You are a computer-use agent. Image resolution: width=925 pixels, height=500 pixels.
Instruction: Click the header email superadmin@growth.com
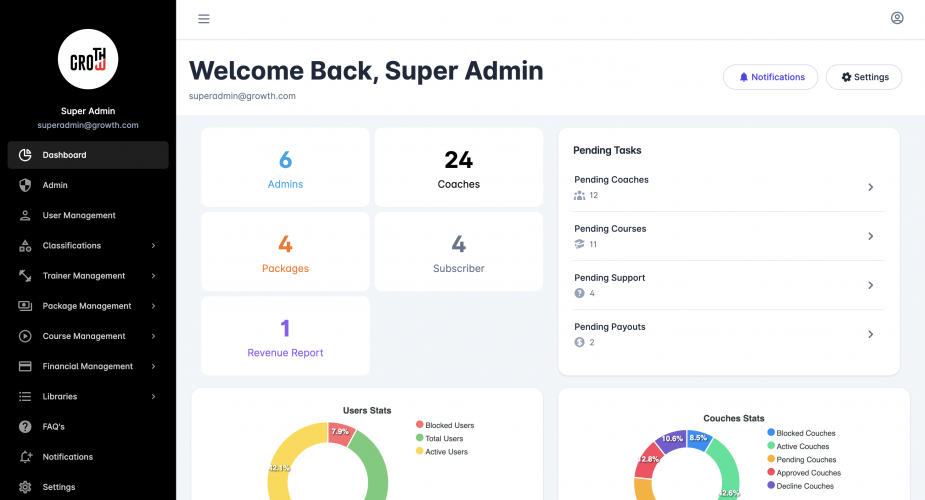point(242,96)
